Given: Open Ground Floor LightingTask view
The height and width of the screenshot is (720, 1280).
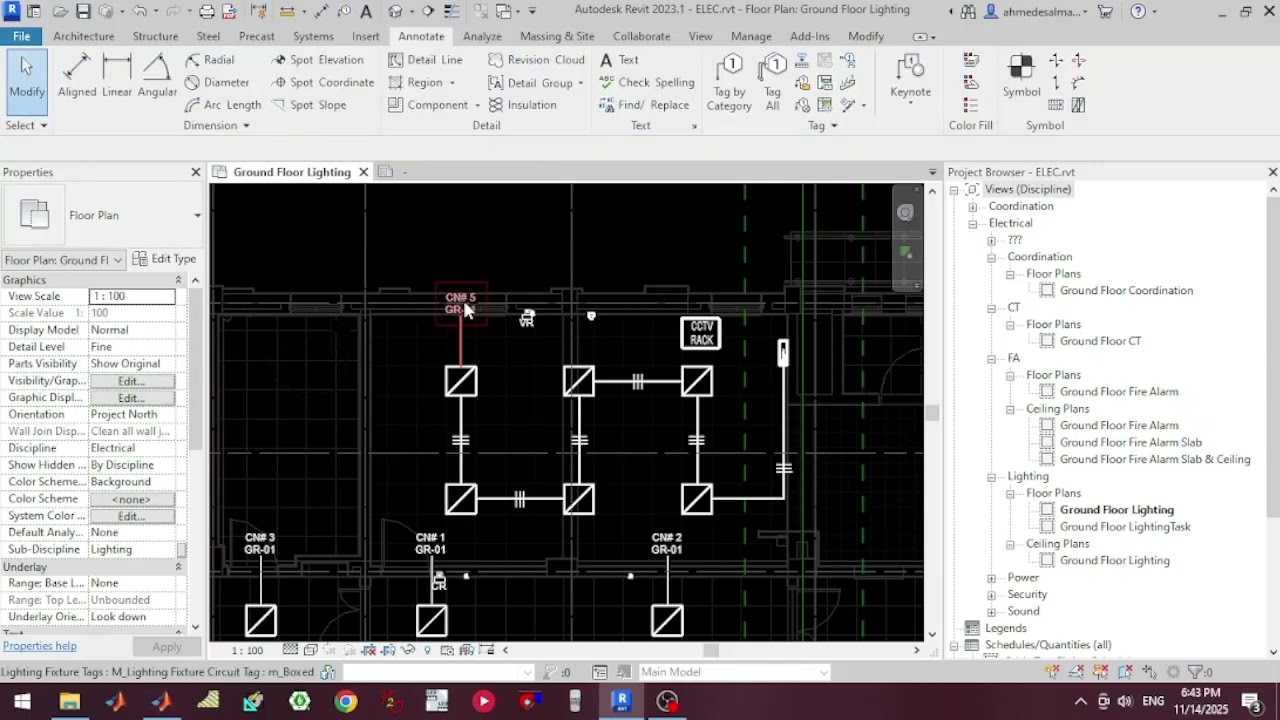Looking at the screenshot, I should pos(1125,527).
